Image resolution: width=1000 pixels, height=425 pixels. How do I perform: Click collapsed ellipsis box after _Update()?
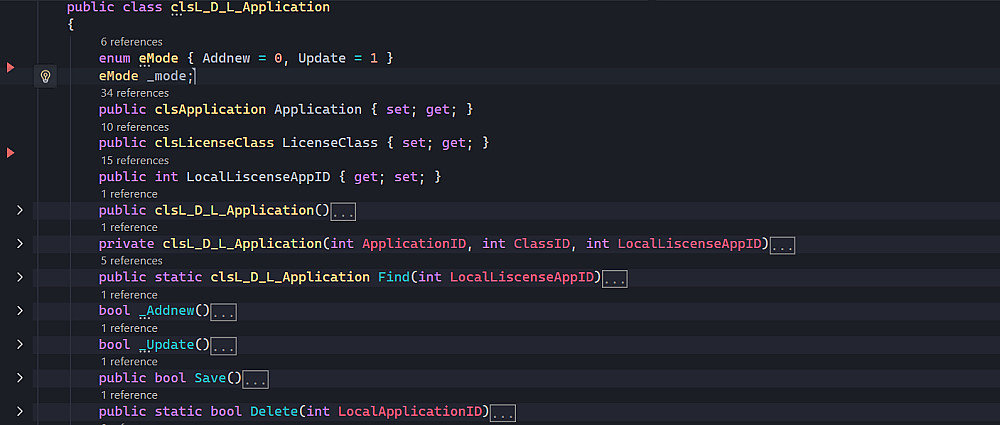[224, 347]
